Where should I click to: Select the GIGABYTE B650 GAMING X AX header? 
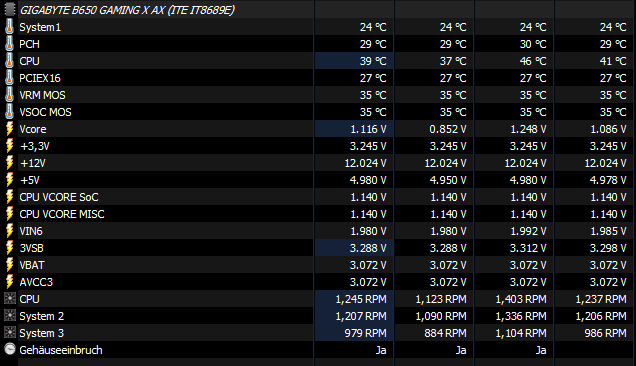[127, 10]
